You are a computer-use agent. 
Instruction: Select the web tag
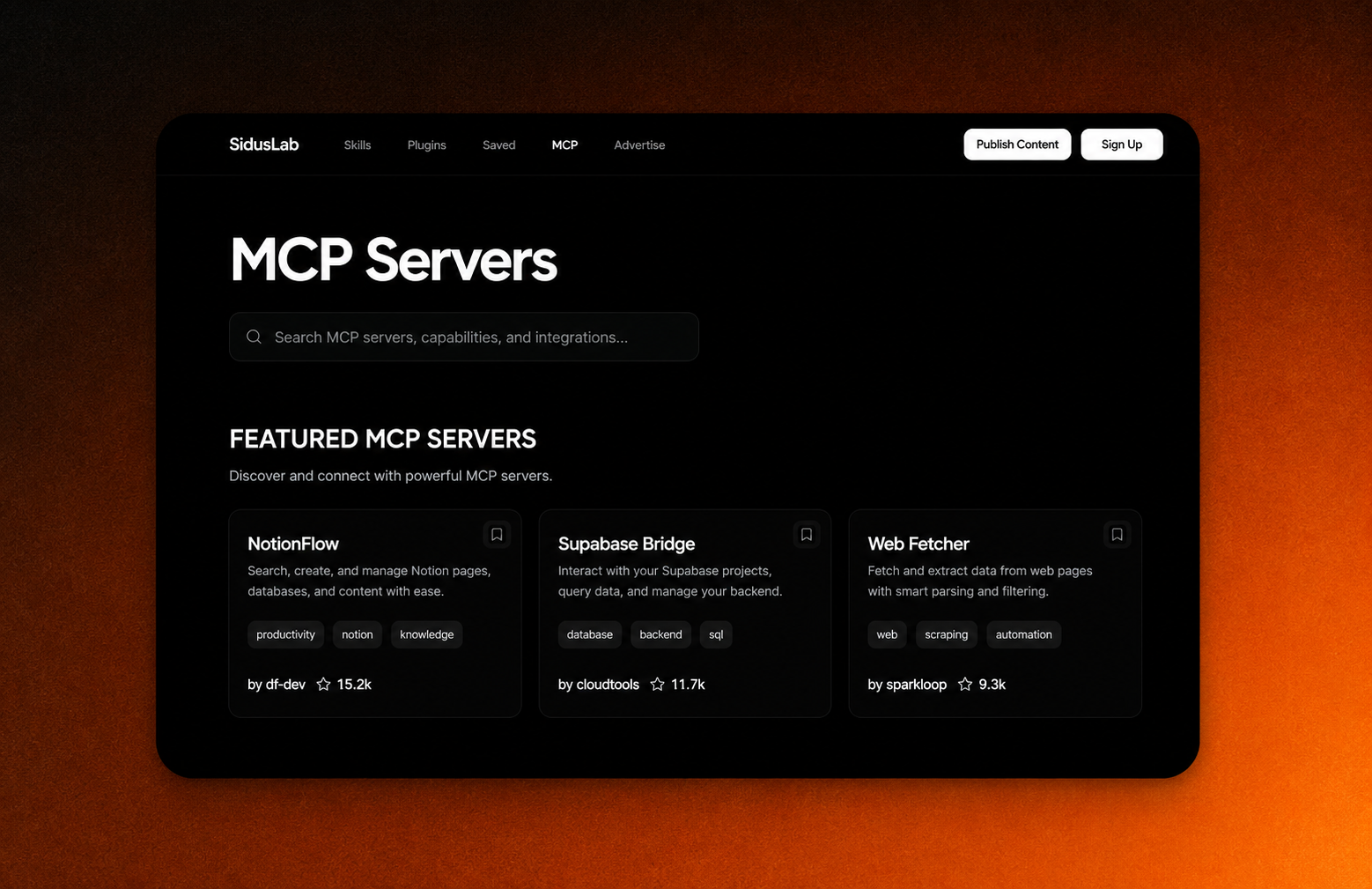point(887,634)
